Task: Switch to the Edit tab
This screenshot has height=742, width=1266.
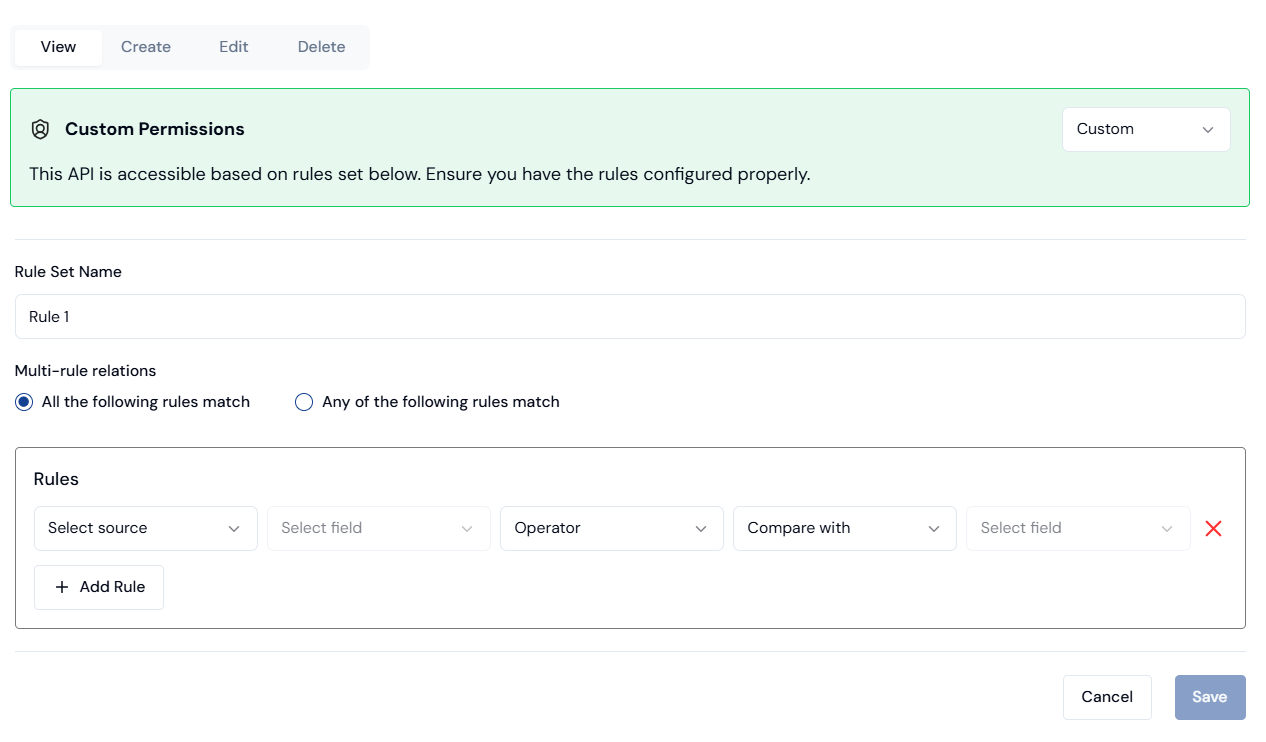Action: [233, 46]
